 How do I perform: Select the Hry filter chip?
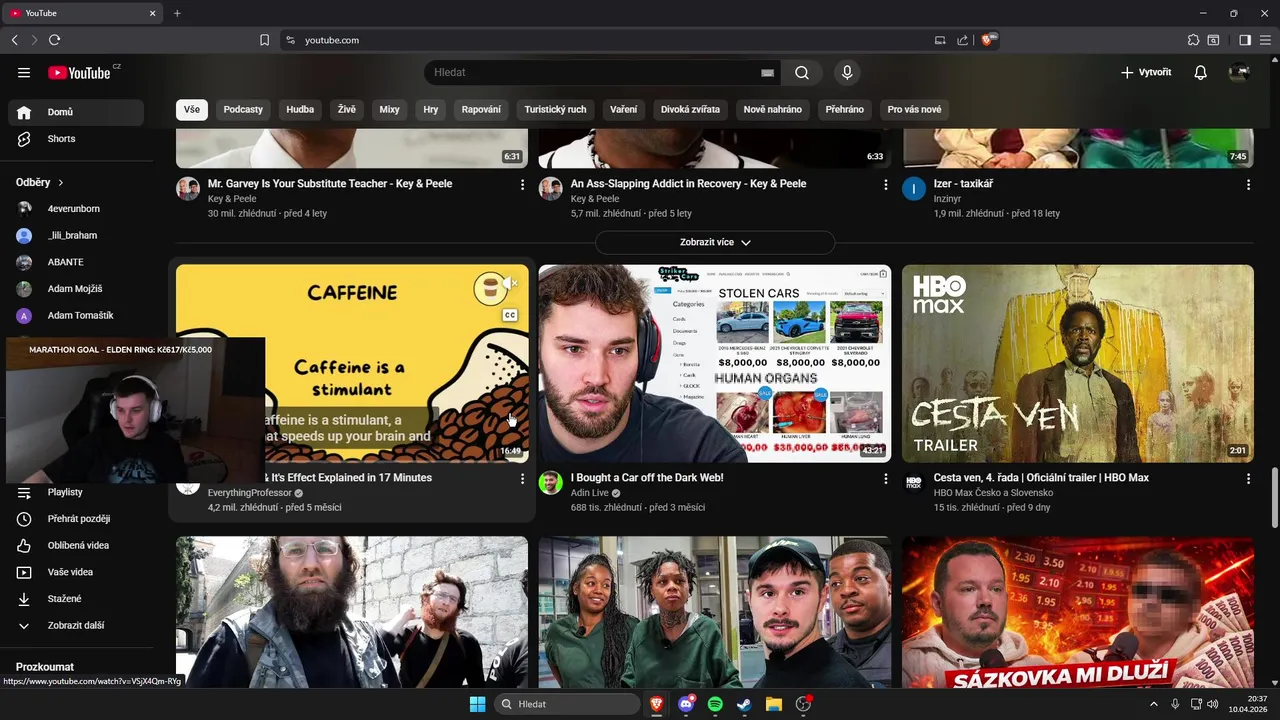tap(431, 109)
